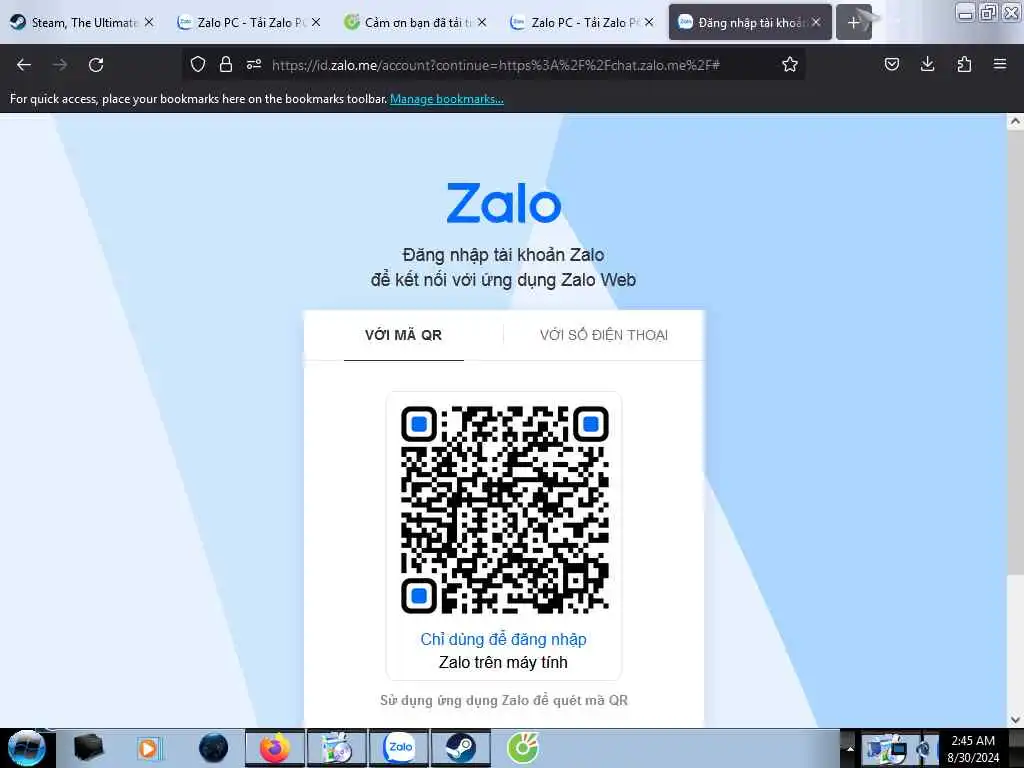Open a new browser tab

(854, 22)
